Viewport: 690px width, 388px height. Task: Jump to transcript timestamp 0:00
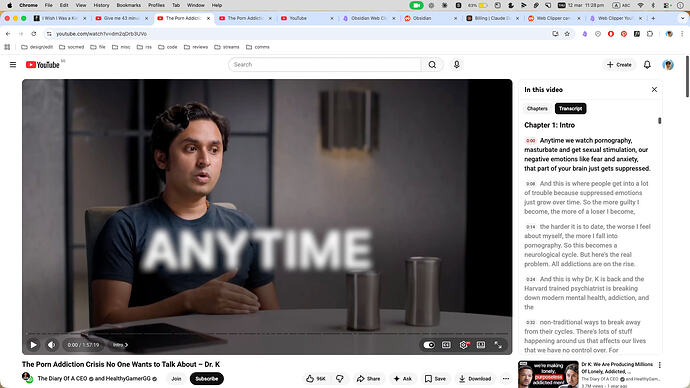tap(531, 141)
